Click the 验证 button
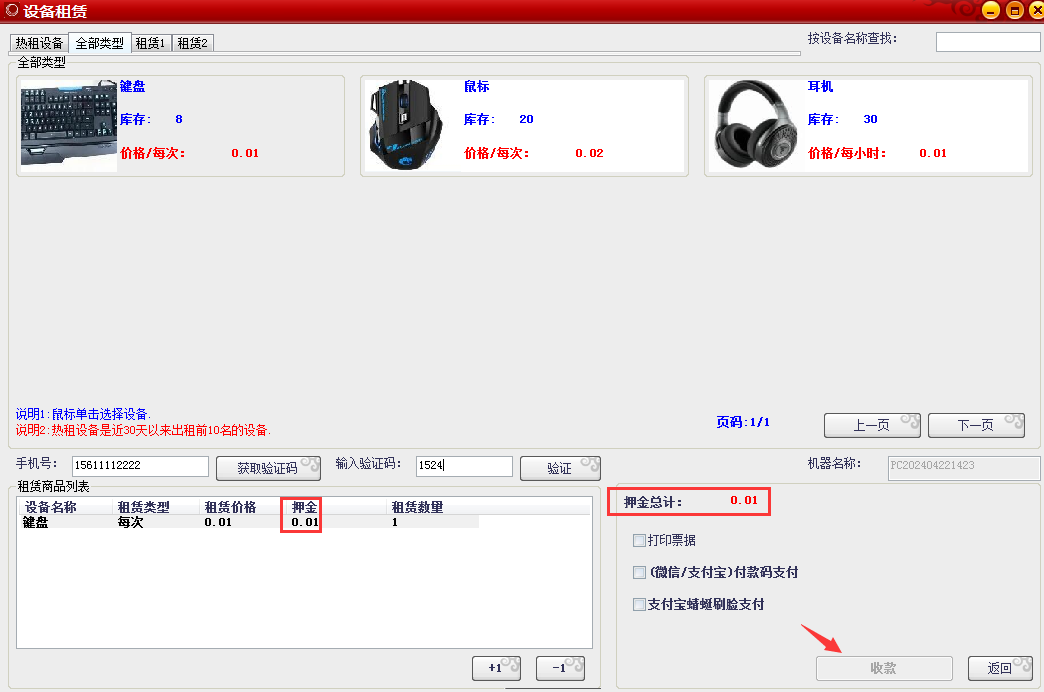The image size is (1044, 692). 559,468
